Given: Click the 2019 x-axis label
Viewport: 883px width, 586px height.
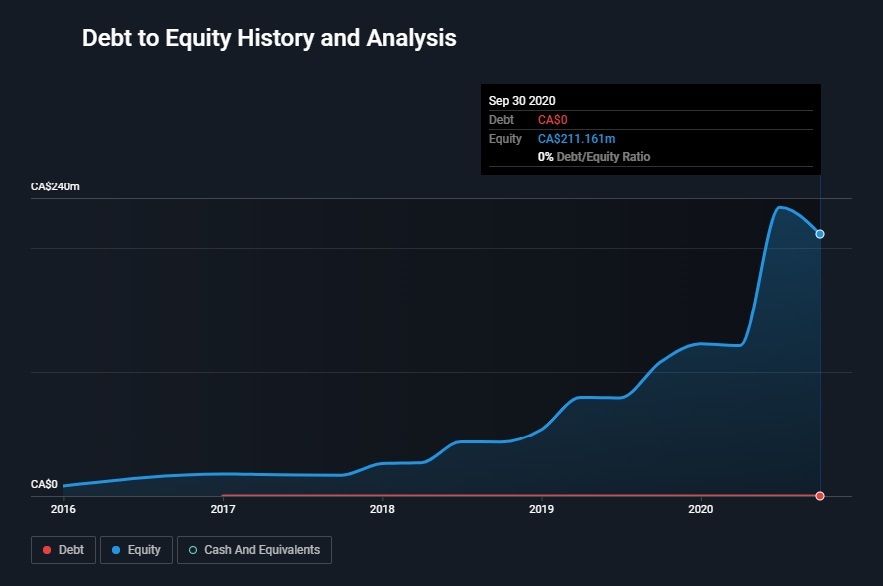Looking at the screenshot, I should point(541,510).
